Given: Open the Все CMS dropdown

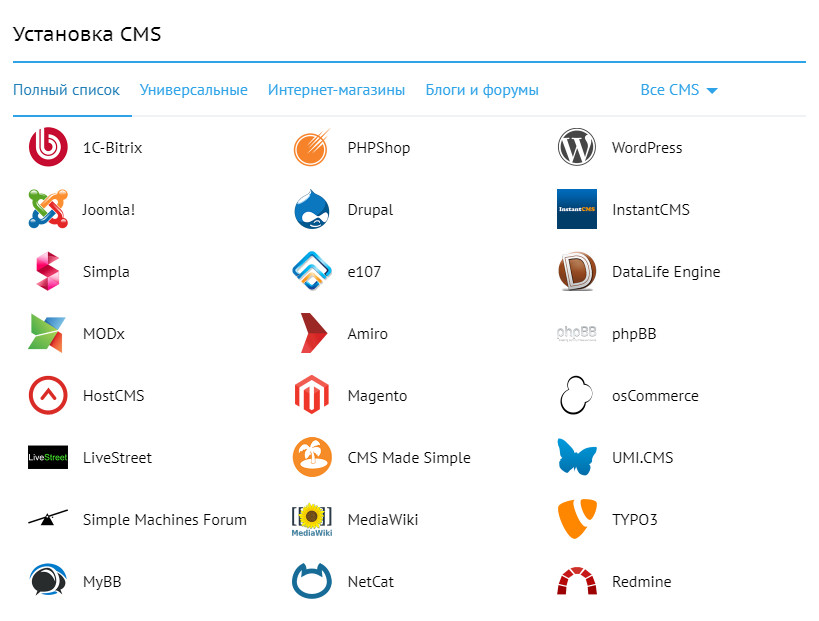Looking at the screenshot, I should [679, 90].
